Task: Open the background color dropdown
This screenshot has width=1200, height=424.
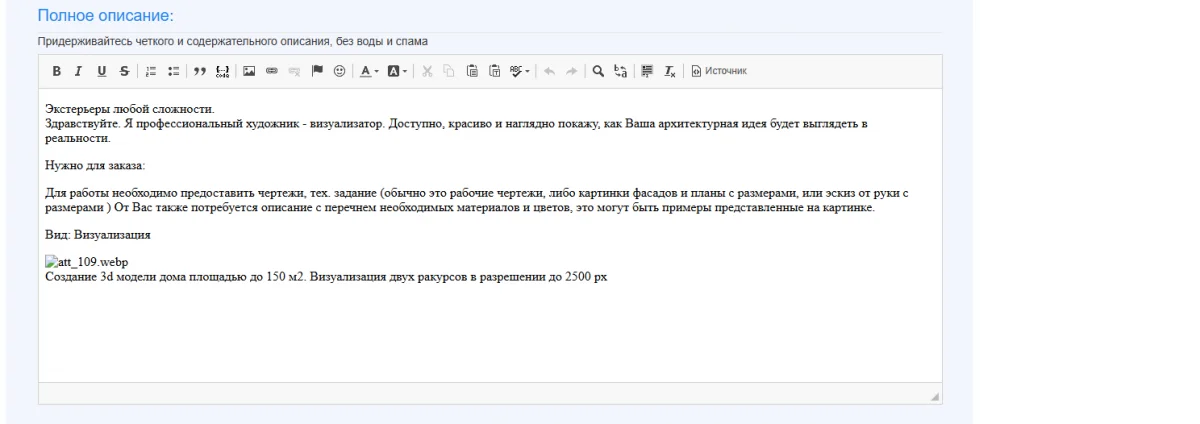Action: tap(397, 71)
